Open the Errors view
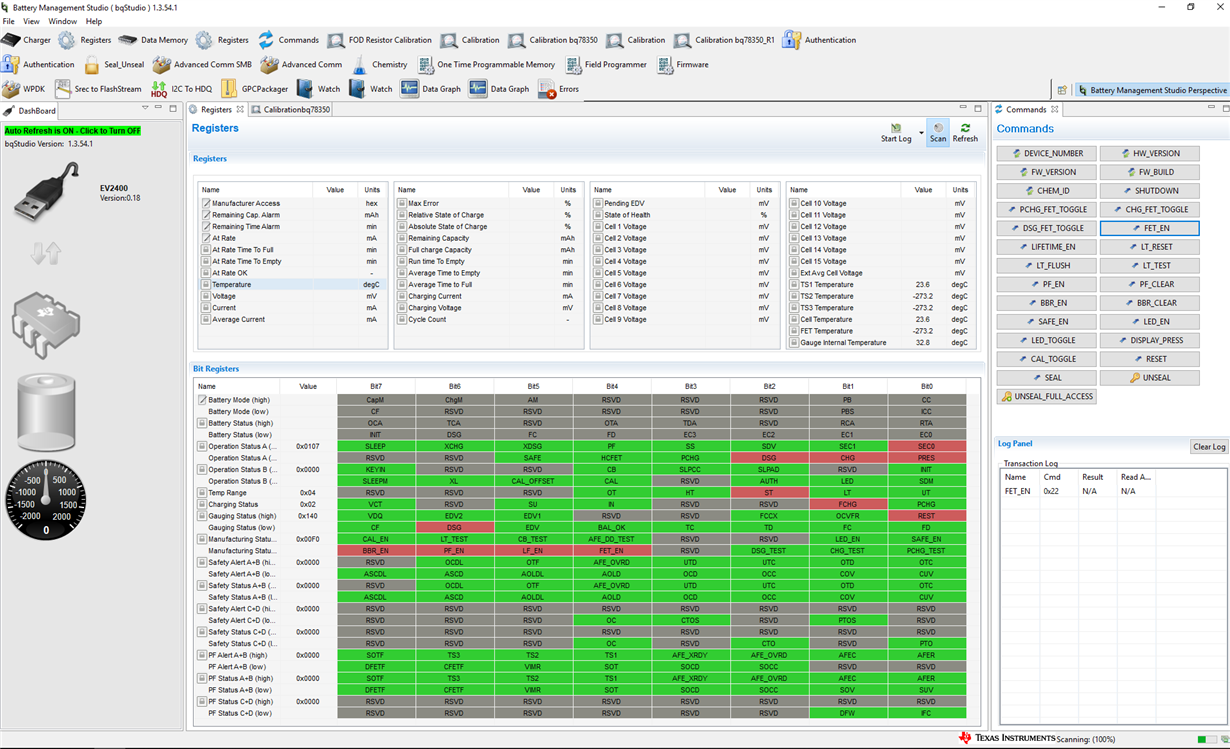 click(559, 89)
